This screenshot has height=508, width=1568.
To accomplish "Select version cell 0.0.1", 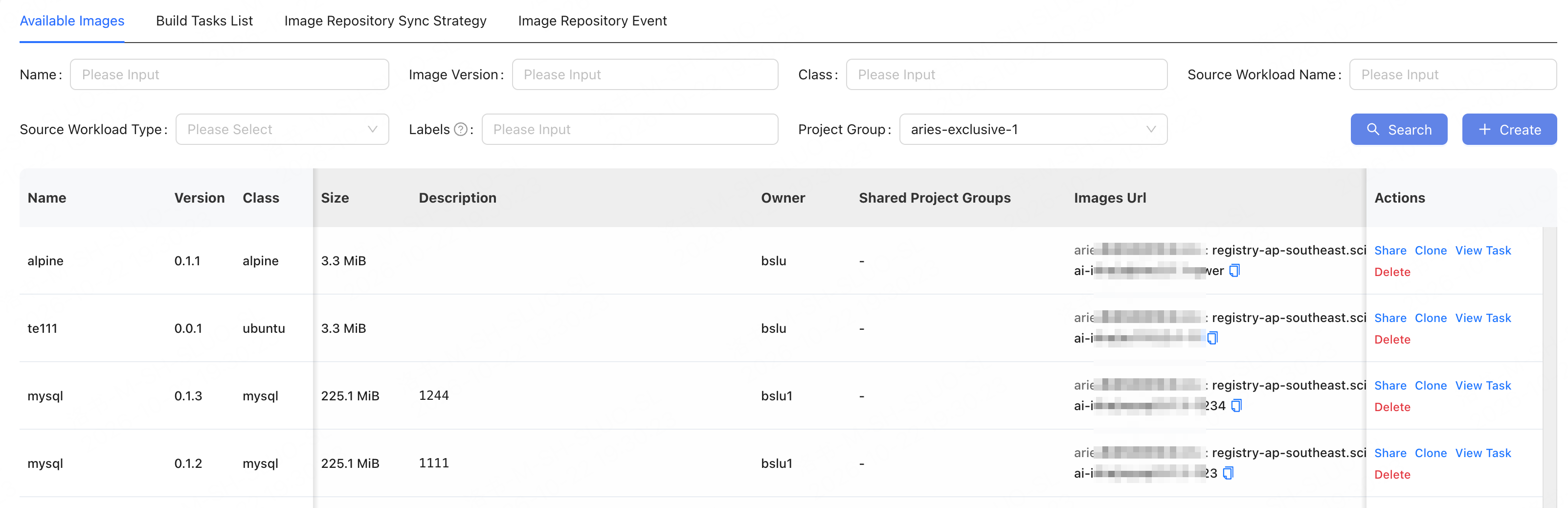I will click(x=188, y=328).
